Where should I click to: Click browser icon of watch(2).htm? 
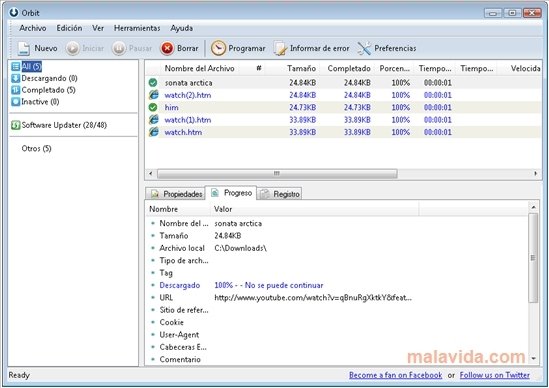pos(153,95)
